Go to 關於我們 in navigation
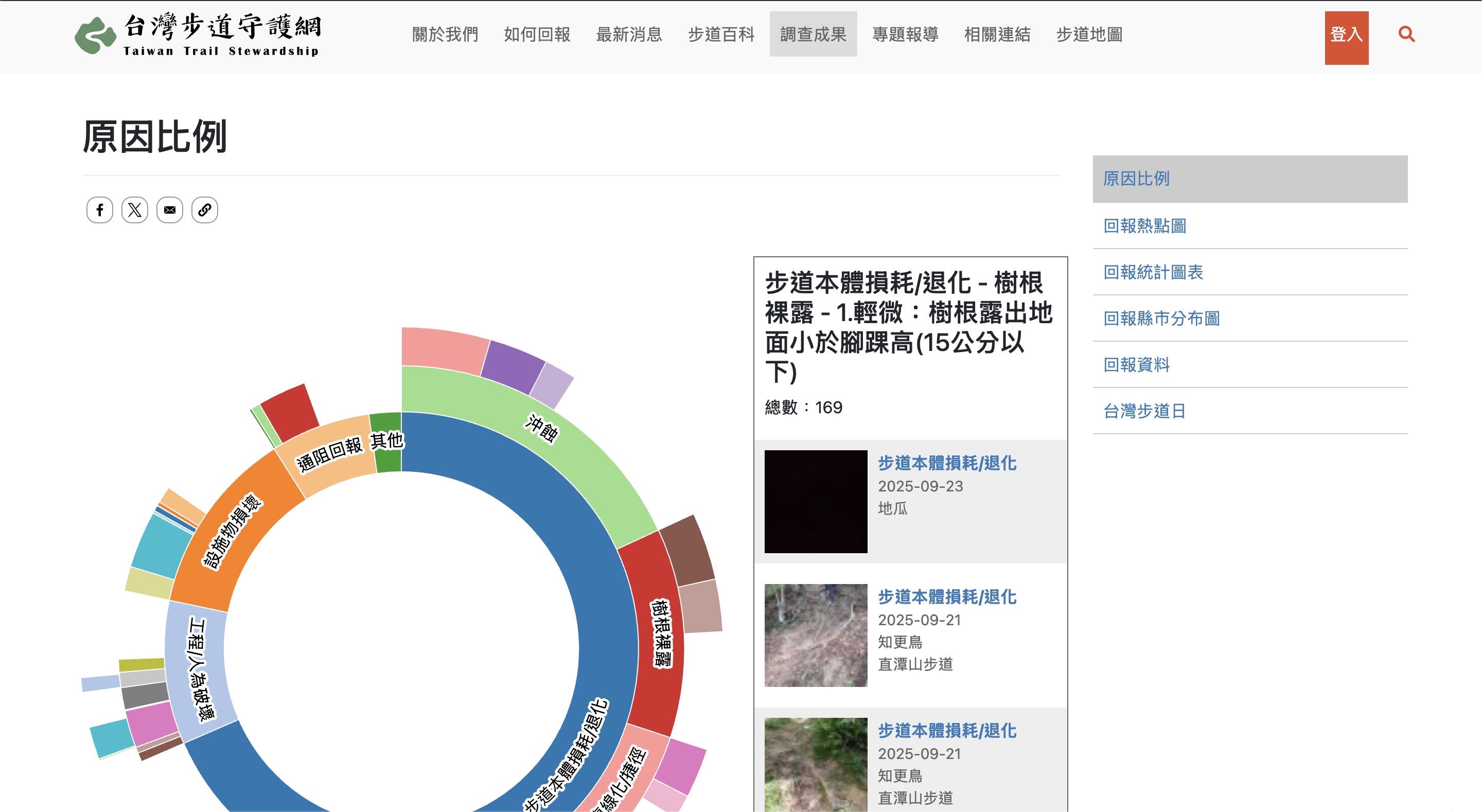 445,34
